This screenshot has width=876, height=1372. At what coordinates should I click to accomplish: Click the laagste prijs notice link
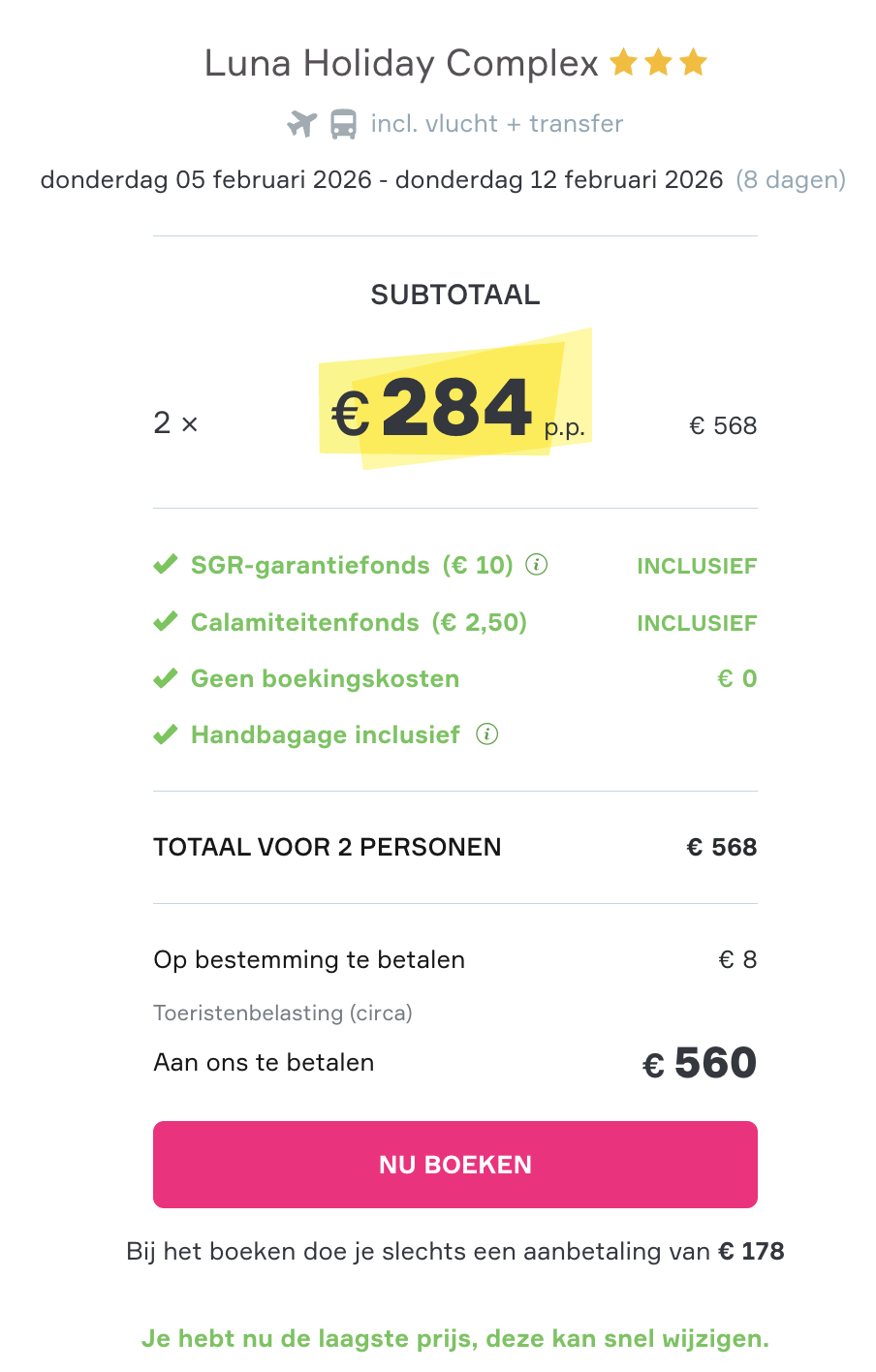tap(455, 1338)
